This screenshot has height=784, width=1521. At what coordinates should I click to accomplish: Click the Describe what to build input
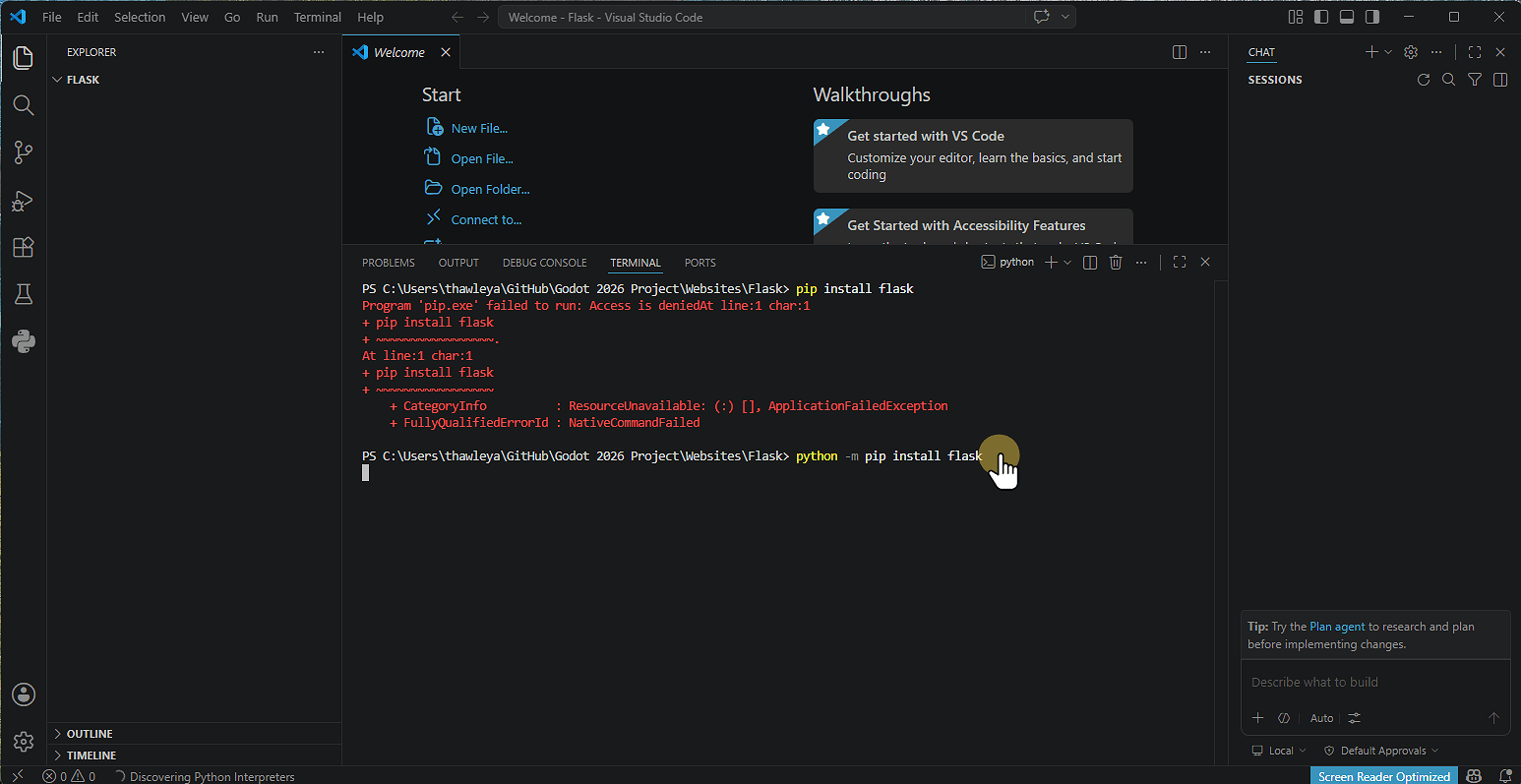click(x=1375, y=682)
